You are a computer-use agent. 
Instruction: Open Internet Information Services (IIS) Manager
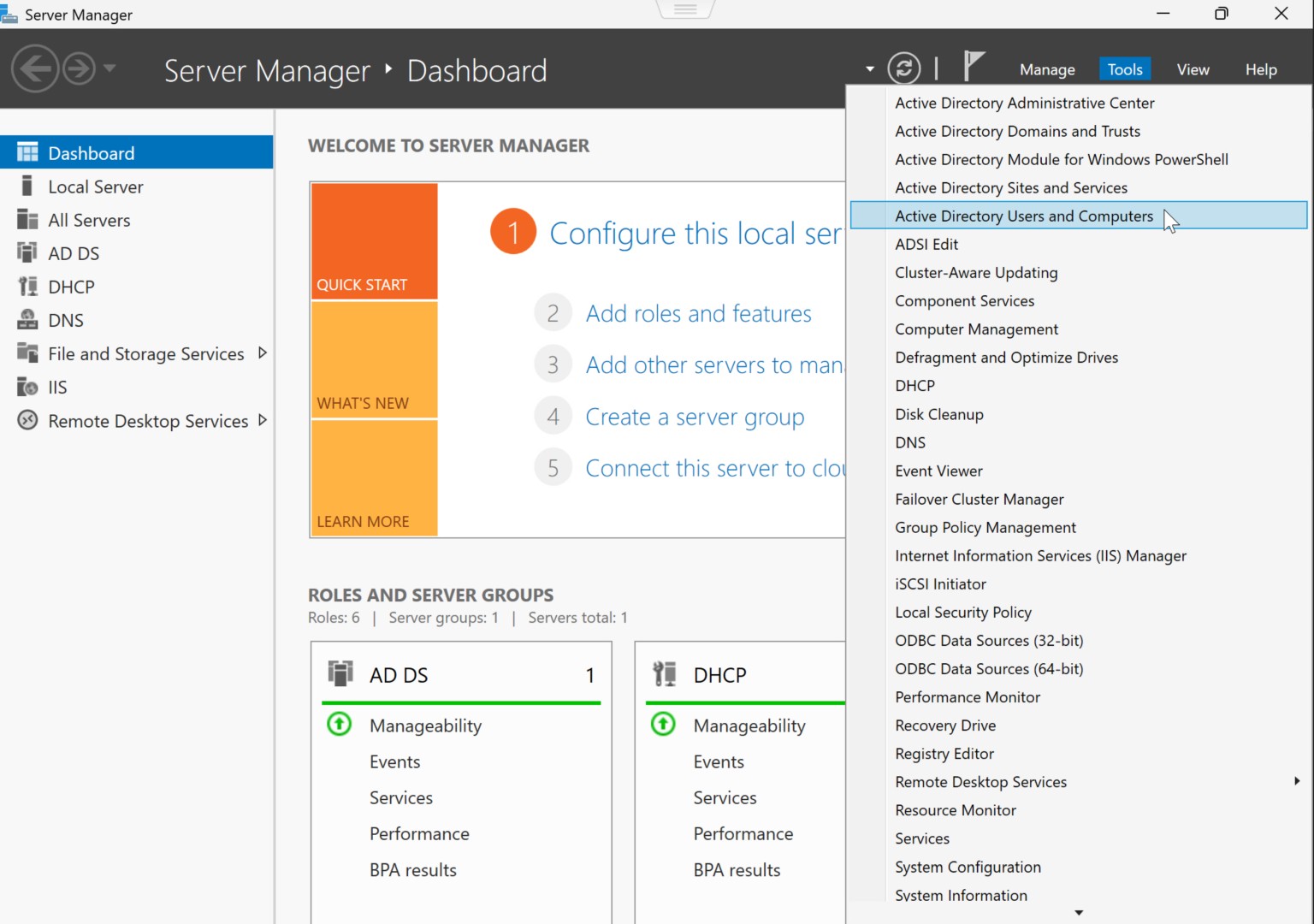(1079, 555)
